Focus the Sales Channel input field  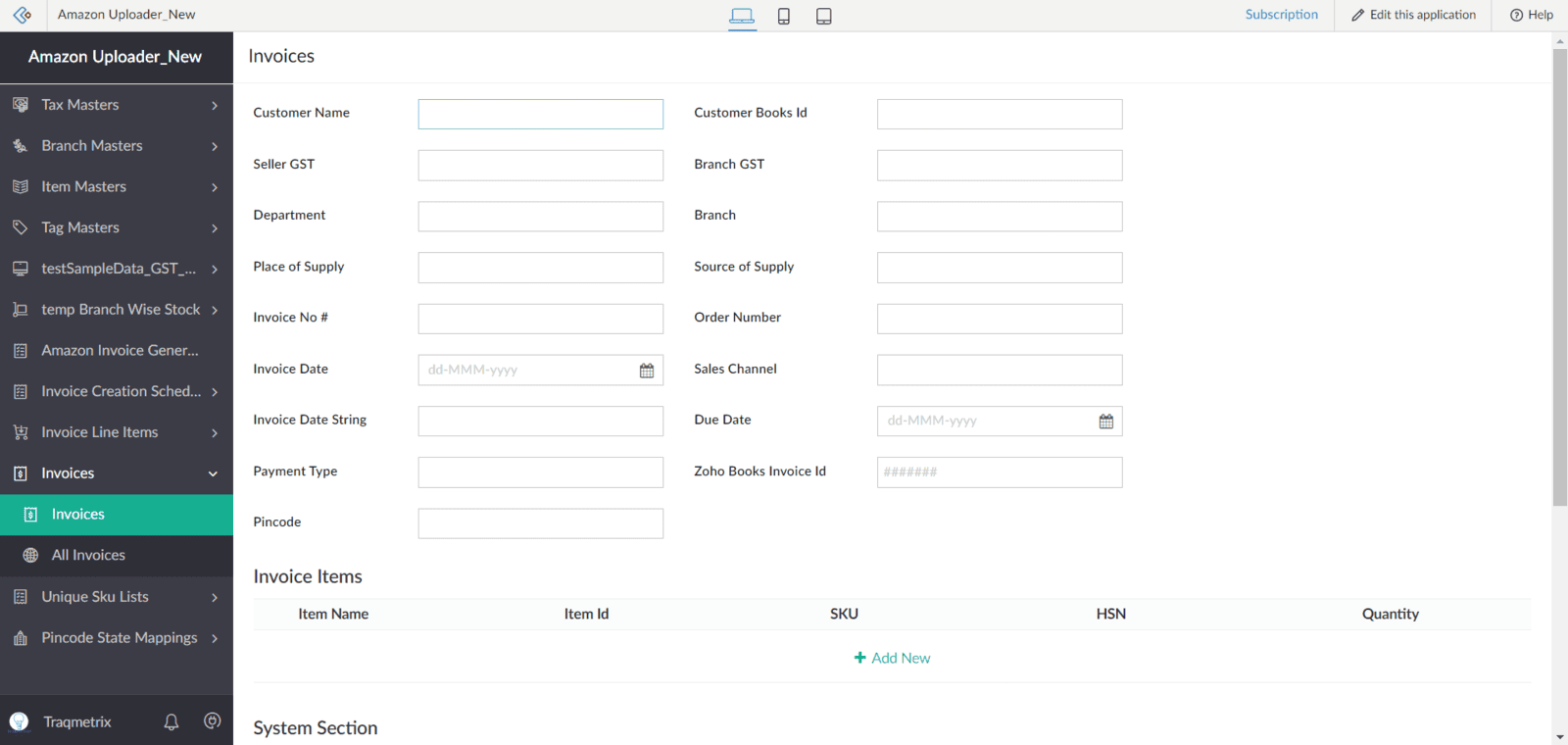tap(1000, 370)
